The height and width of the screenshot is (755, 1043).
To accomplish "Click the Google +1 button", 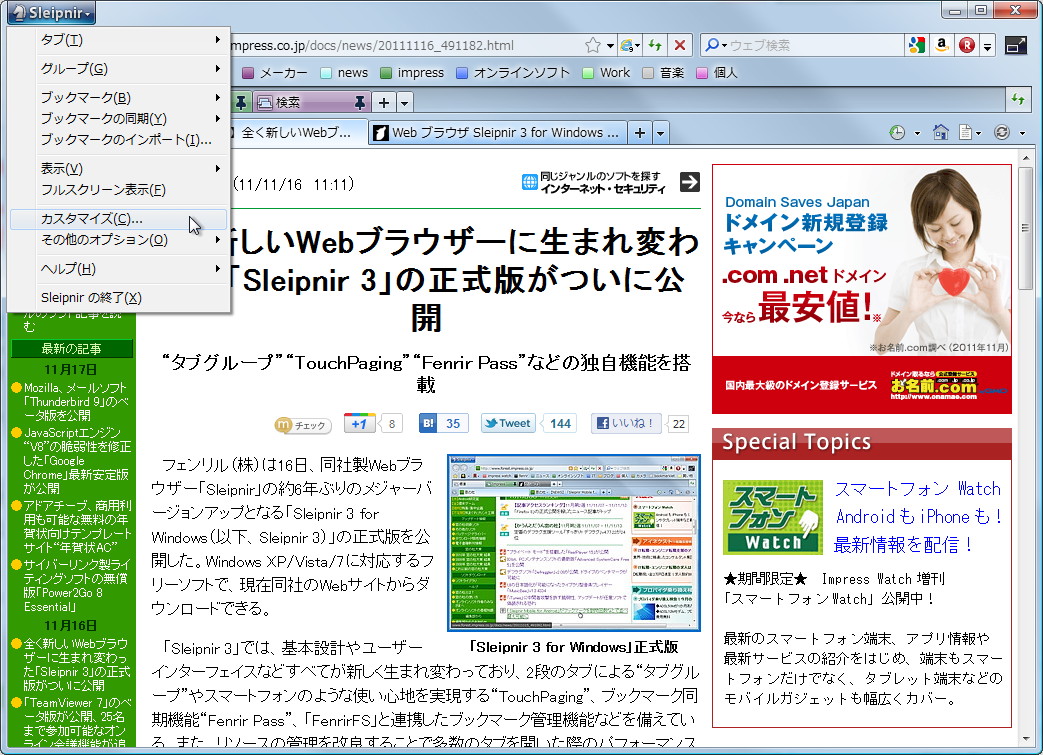I will 359,423.
